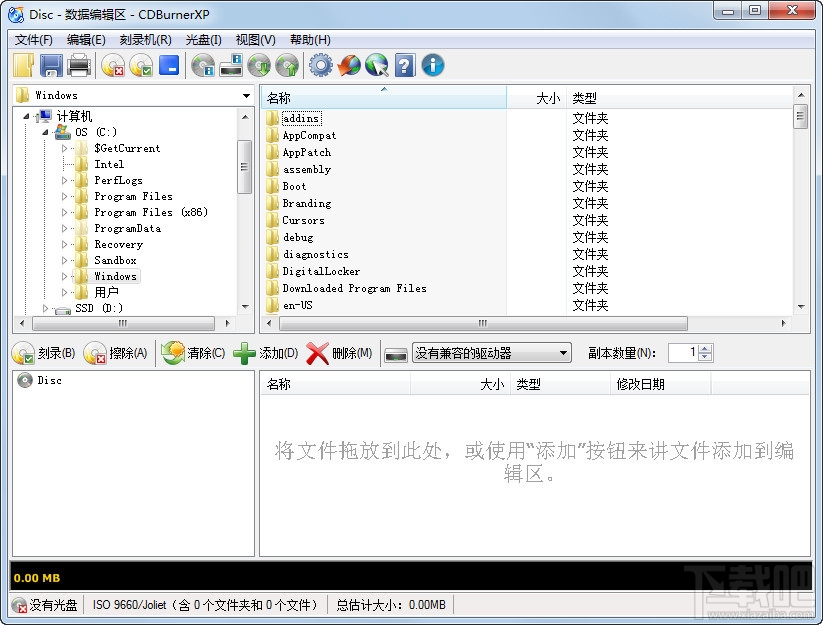
Task: Sort file list by 名称 column header
Action: point(383,98)
